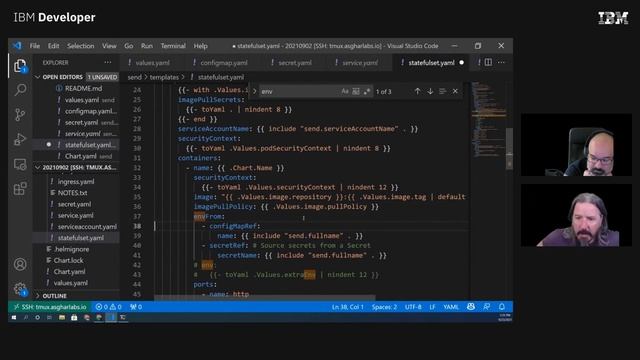Open README.md in Open Editors
This screenshot has height=360, width=640.
coord(84,88)
